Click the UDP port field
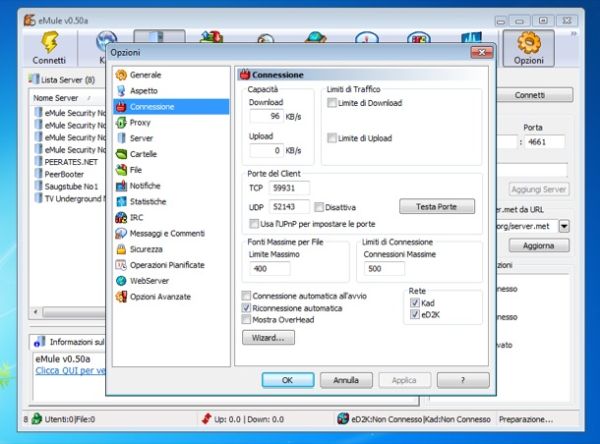Image resolution: width=600 pixels, height=444 pixels. coord(289,207)
